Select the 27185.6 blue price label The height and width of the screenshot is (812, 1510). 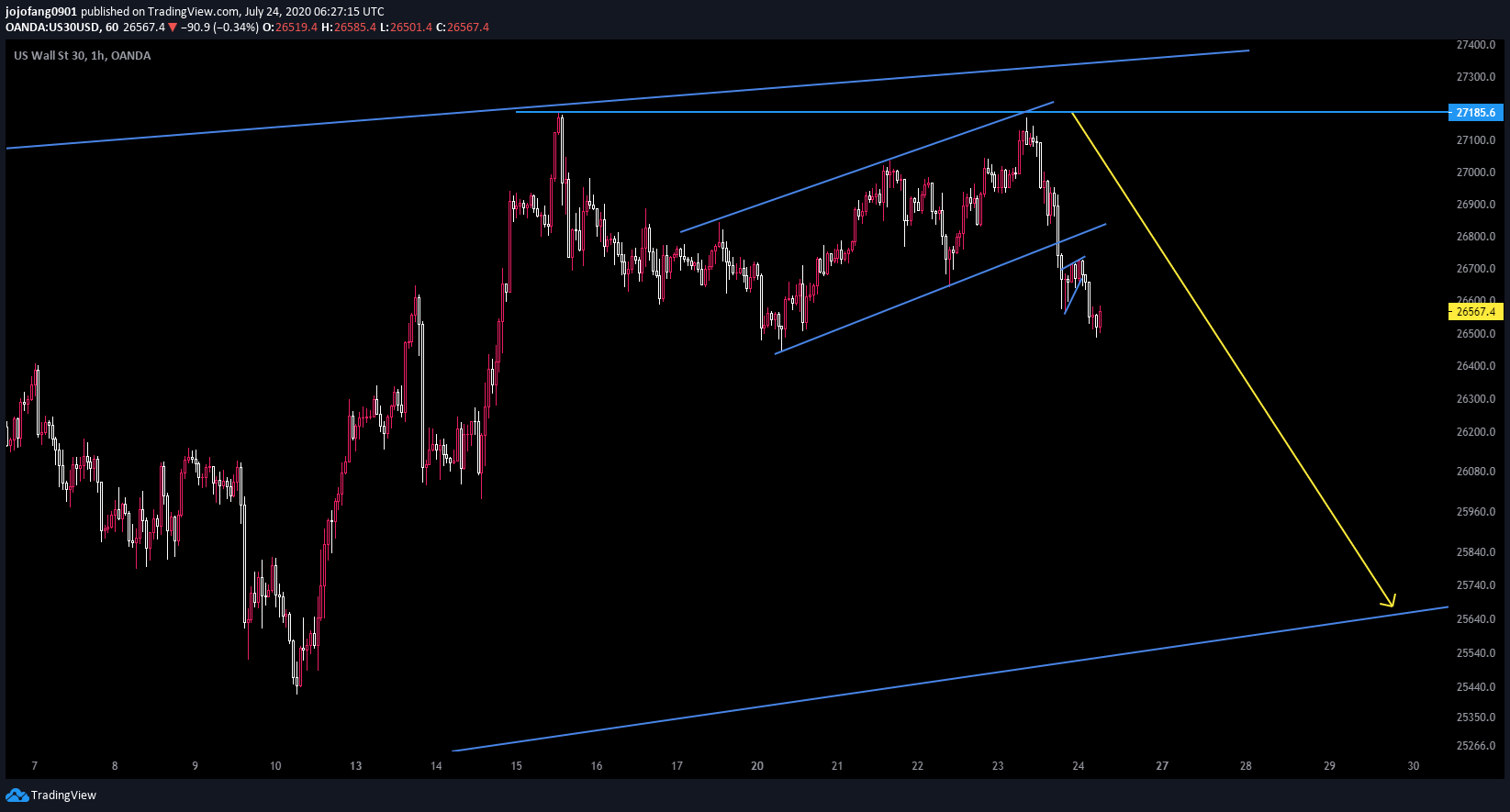tap(1476, 112)
